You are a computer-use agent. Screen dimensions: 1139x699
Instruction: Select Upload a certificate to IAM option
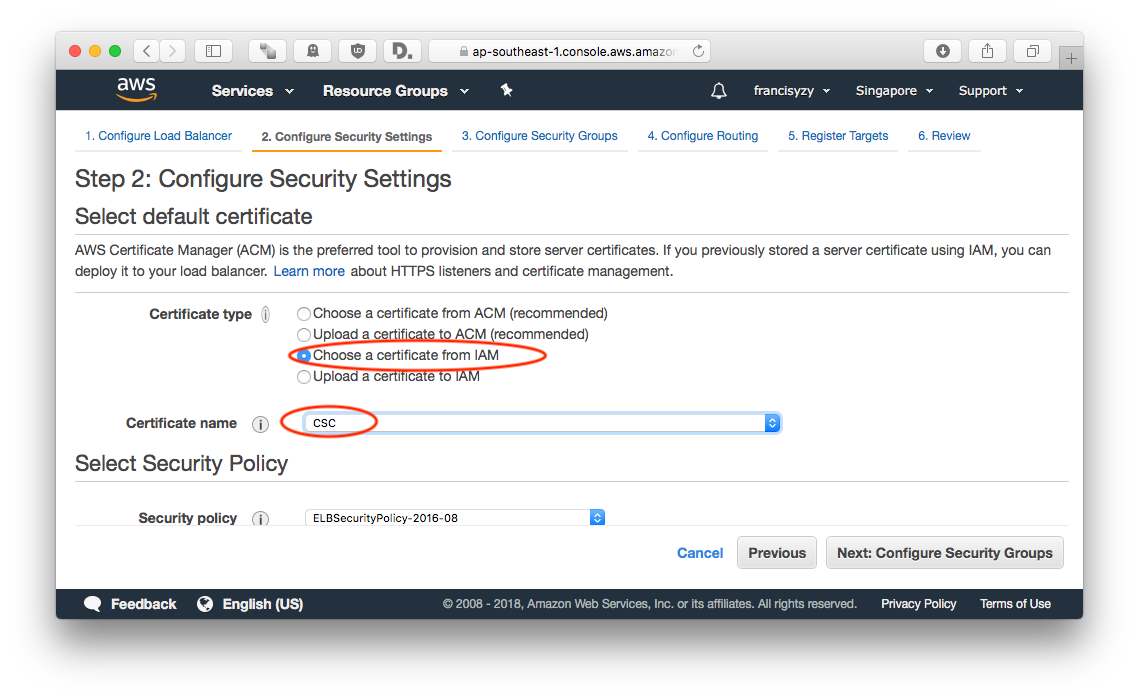304,377
